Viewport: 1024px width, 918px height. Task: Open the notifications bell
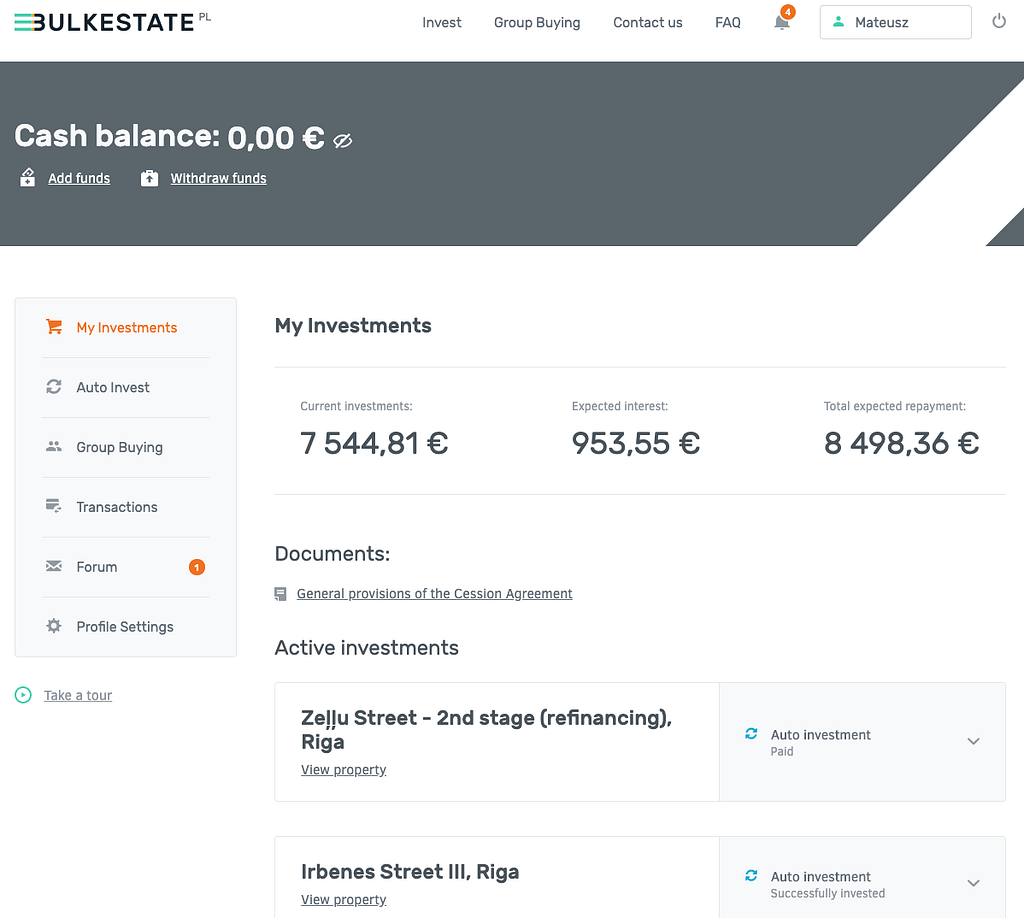[x=782, y=22]
